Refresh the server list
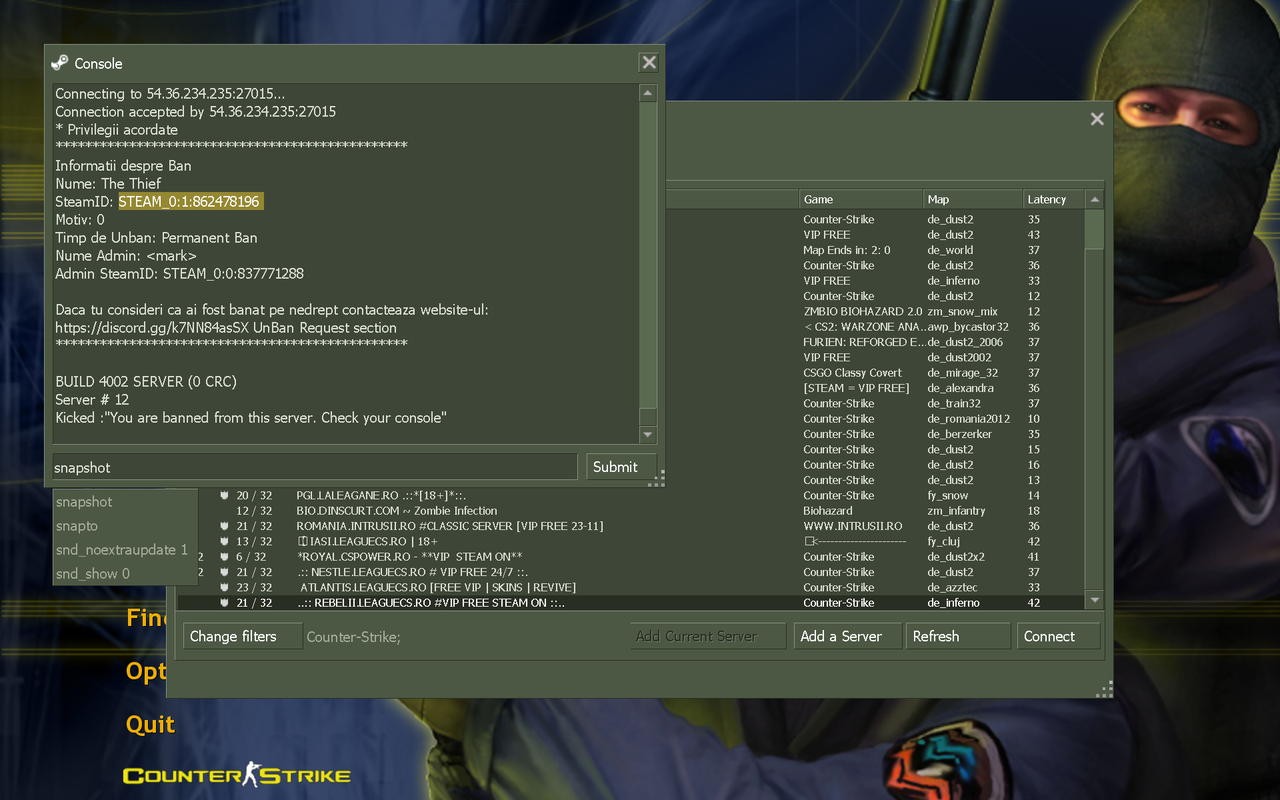This screenshot has width=1280, height=800. pyautogui.click(x=957, y=636)
